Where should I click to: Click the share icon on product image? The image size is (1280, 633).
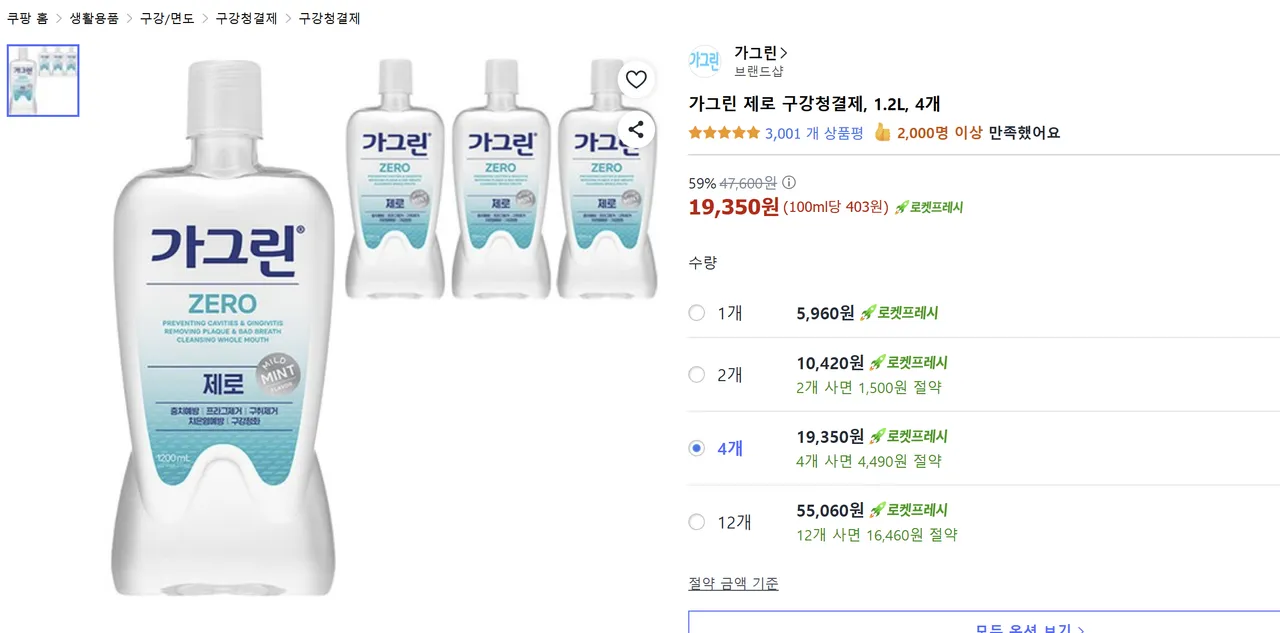tap(636, 129)
